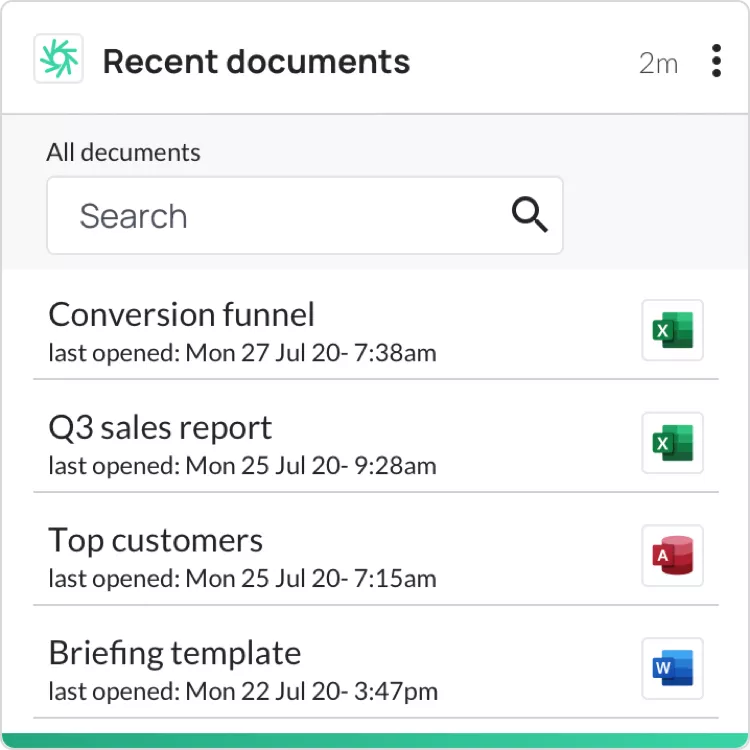
Task: Click last opened Mon 25 Jul 20- 9:28am
Action: coord(243,466)
